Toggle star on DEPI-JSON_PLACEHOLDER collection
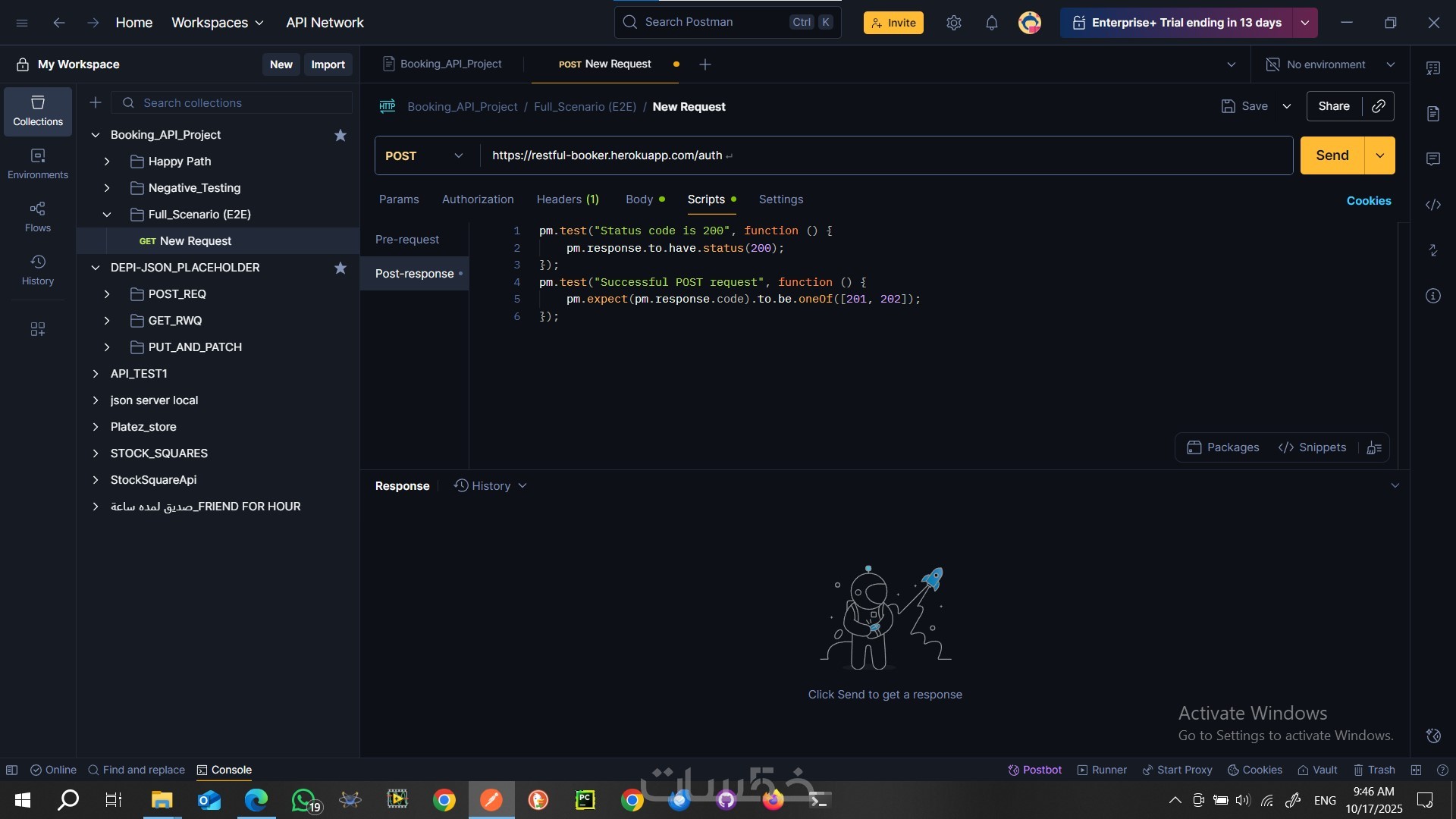This screenshot has width=1456, height=819. click(x=340, y=268)
